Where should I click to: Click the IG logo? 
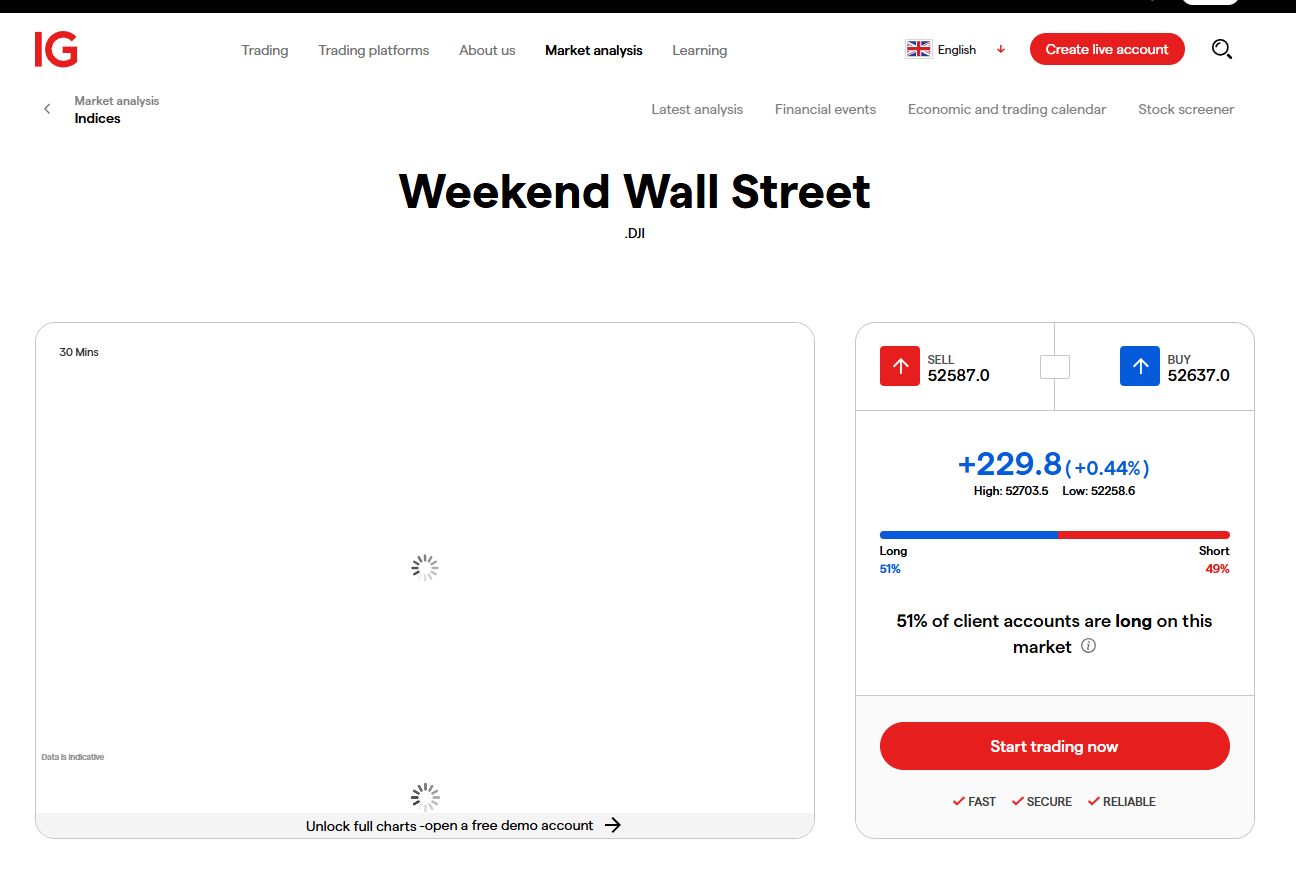[x=56, y=49]
